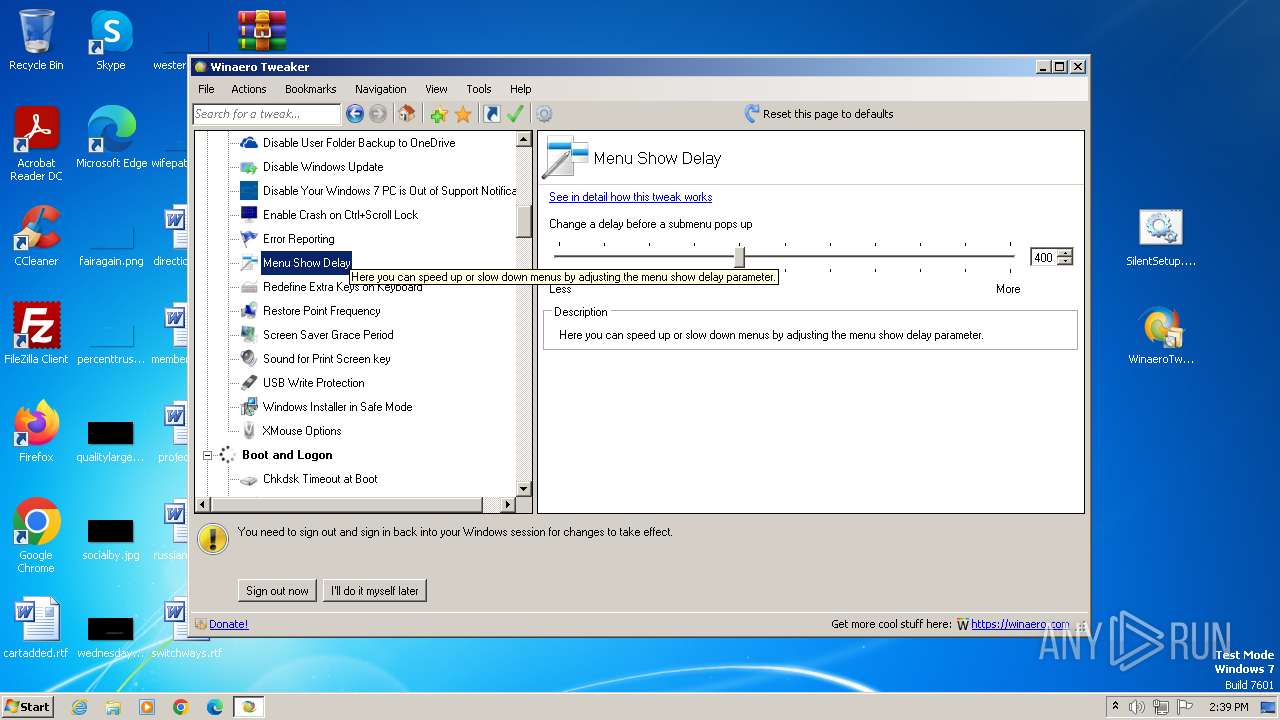Viewport: 1280px width, 720px height.
Task: Click the Menu Show Delay slider thumb
Action: click(739, 257)
